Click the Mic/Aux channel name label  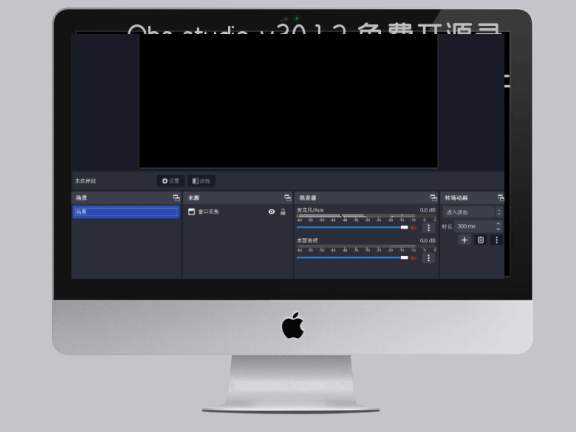click(x=310, y=210)
